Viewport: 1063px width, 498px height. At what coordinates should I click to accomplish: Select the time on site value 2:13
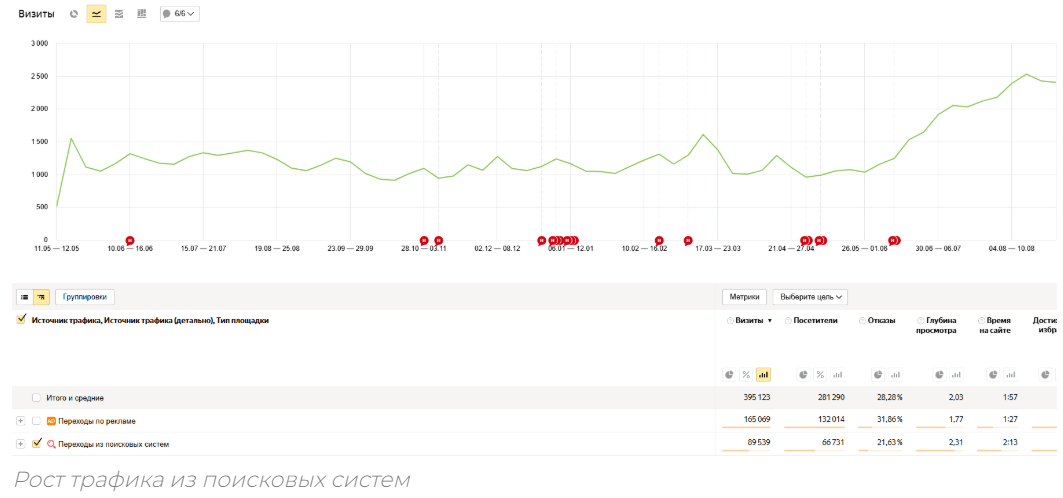pyautogui.click(x=1010, y=444)
